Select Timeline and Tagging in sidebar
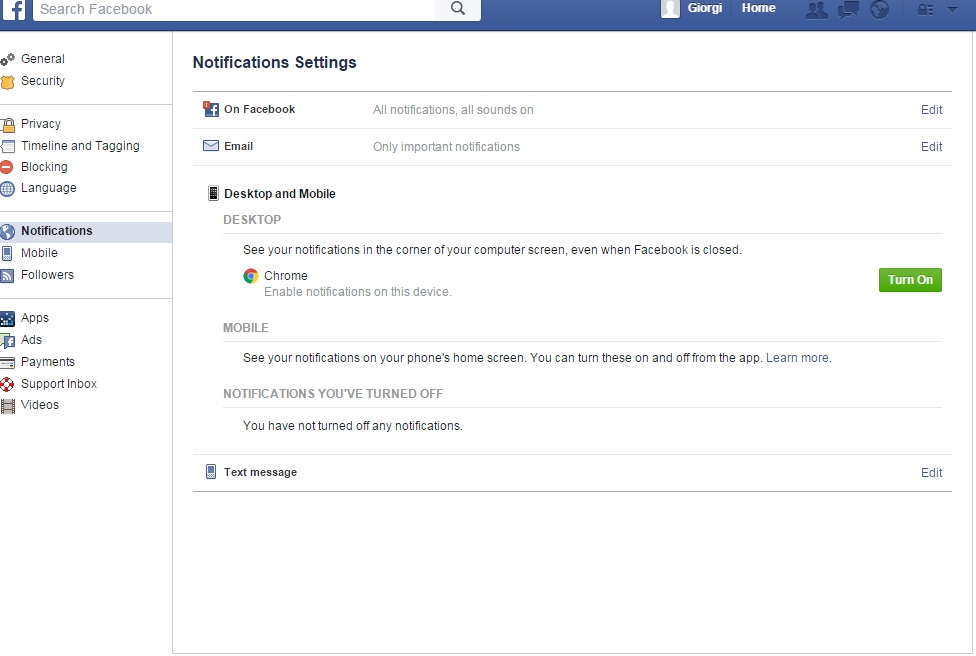Viewport: 976px width, 656px height. coord(80,146)
